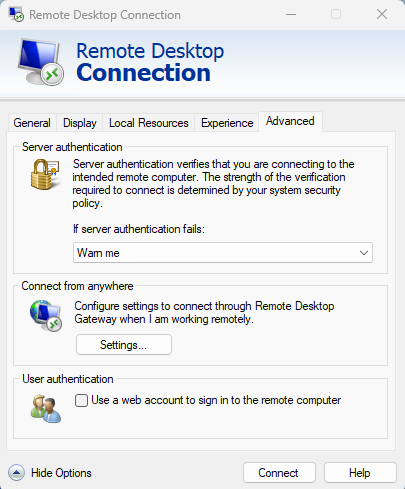Go to the Experience tab
The width and height of the screenshot is (405, 489).
pyautogui.click(x=227, y=123)
